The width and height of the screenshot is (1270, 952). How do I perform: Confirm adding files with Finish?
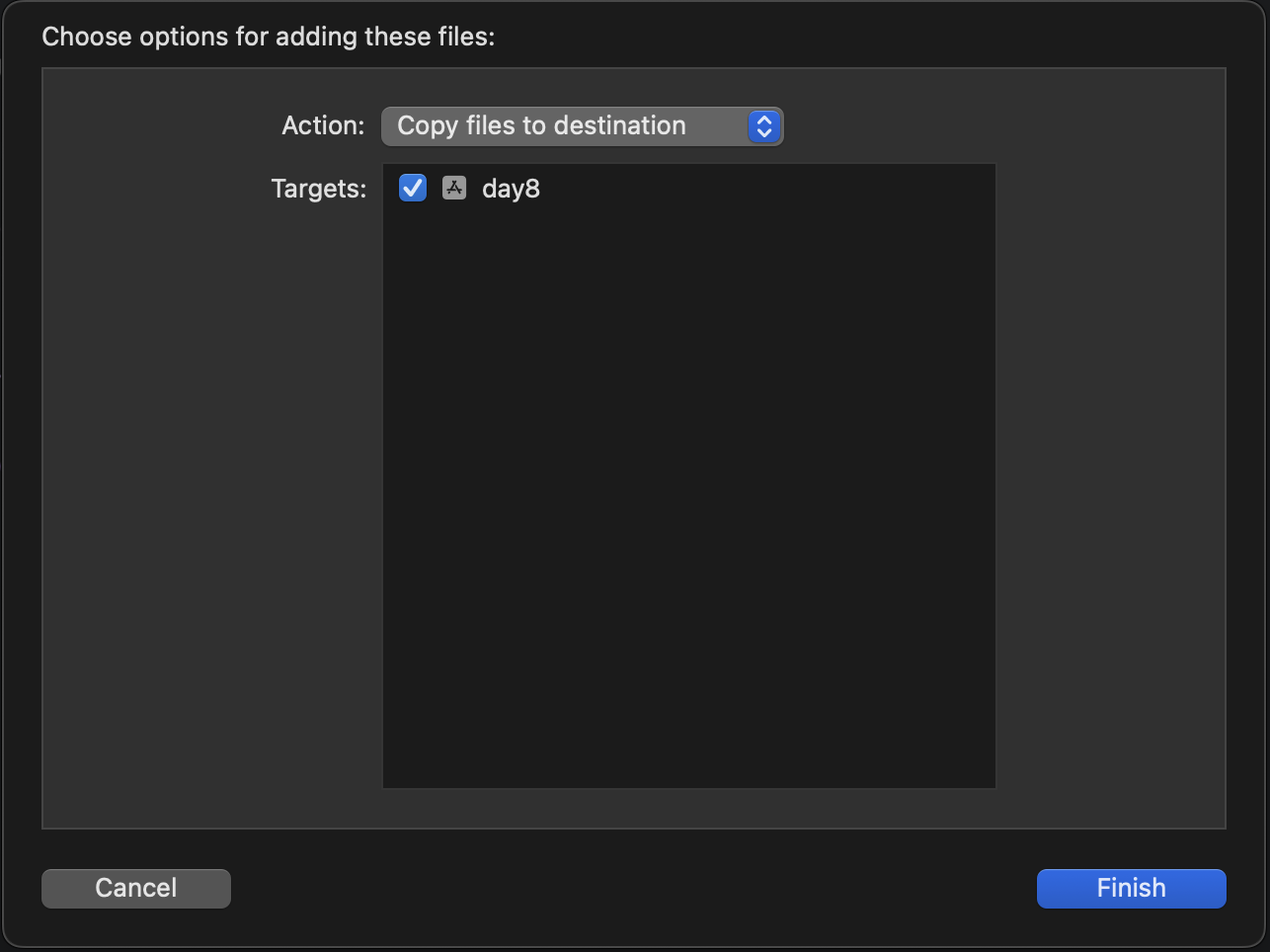point(1131,888)
